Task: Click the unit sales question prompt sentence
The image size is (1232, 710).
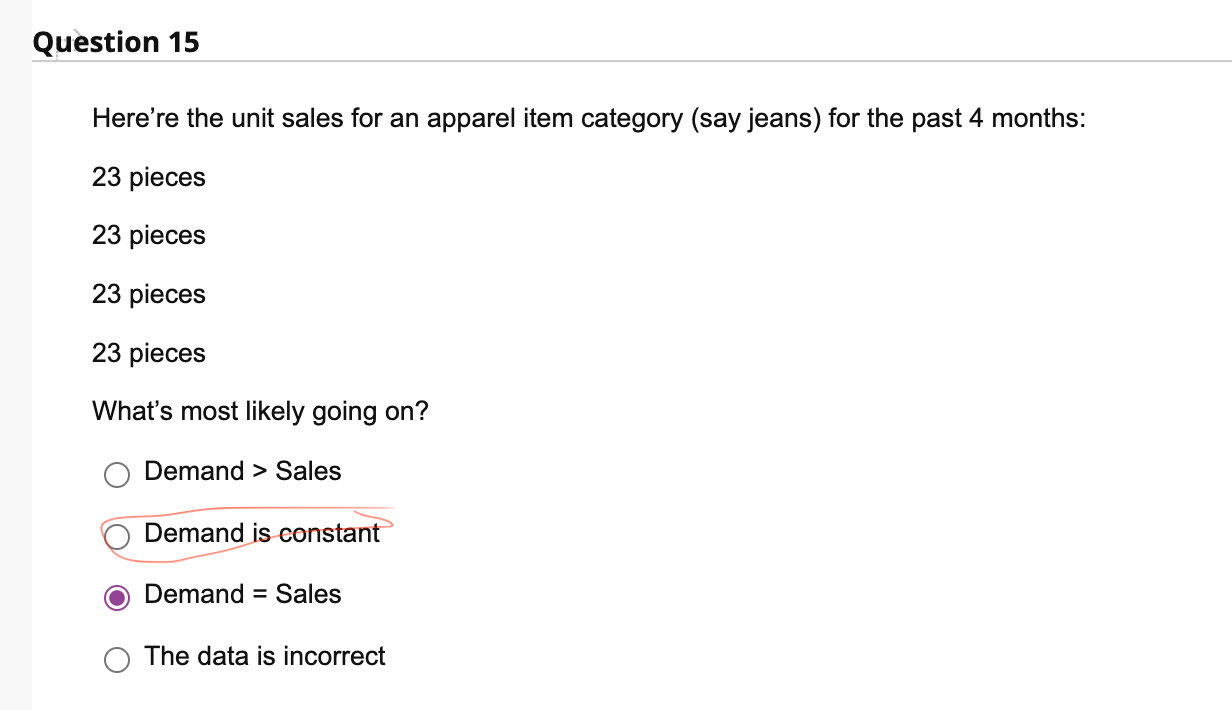Action: [x=589, y=119]
